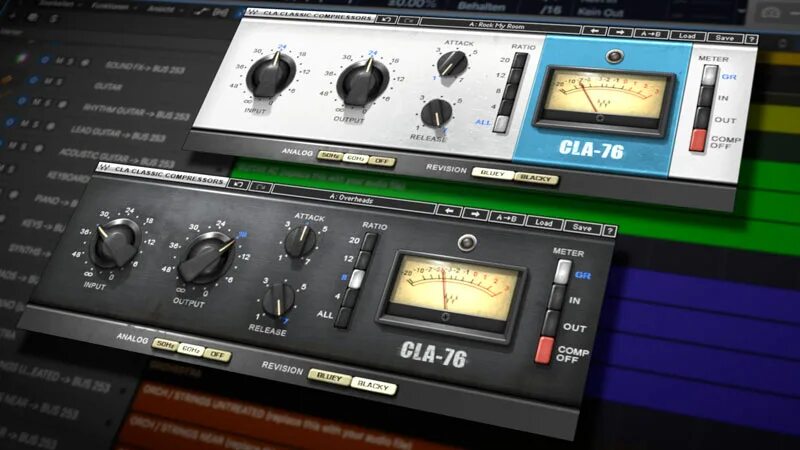
Task: Set analog 60Hz on silver CLA-76
Action: [355, 158]
